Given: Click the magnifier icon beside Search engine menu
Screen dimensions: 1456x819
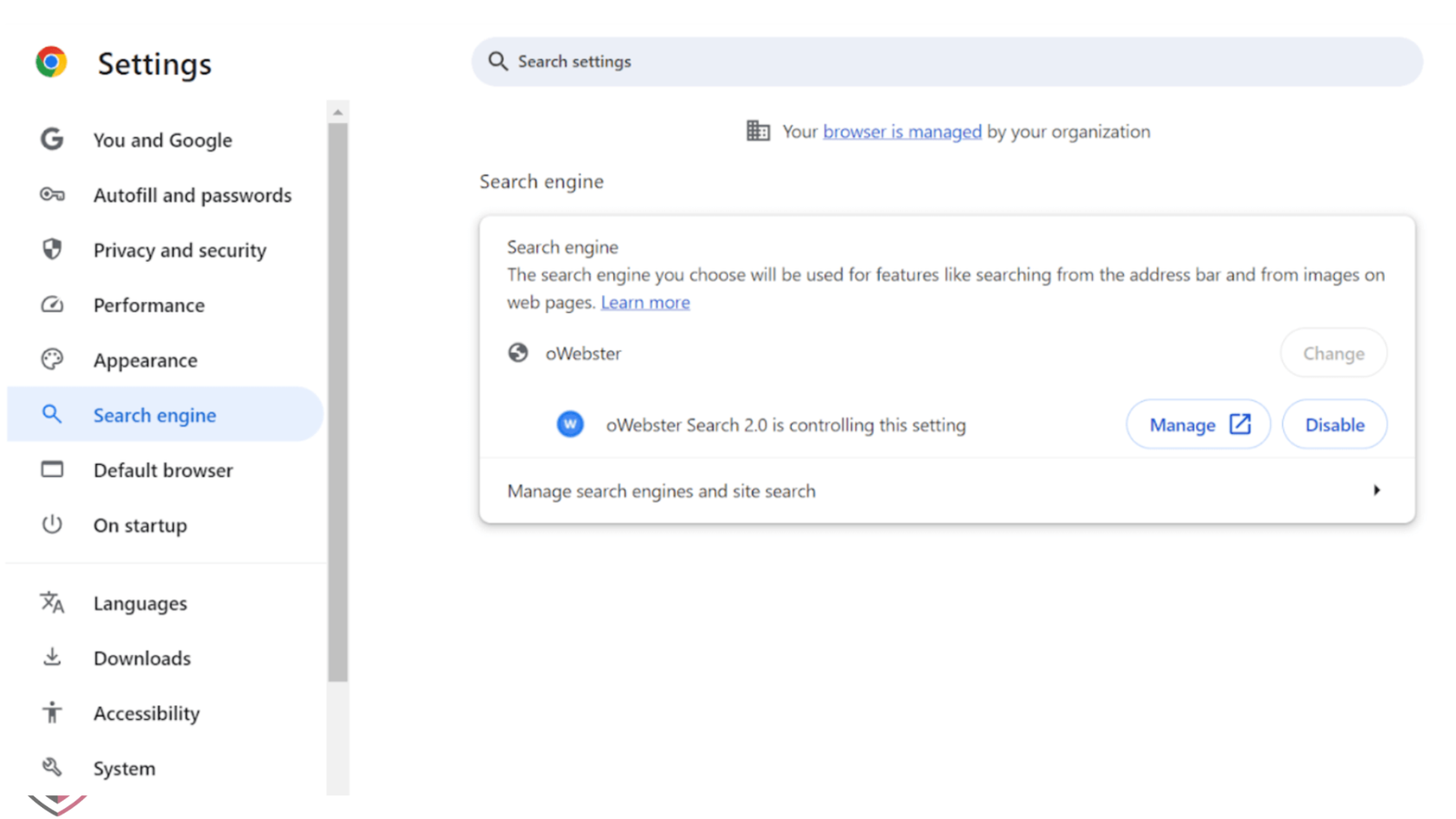Looking at the screenshot, I should click(x=52, y=415).
